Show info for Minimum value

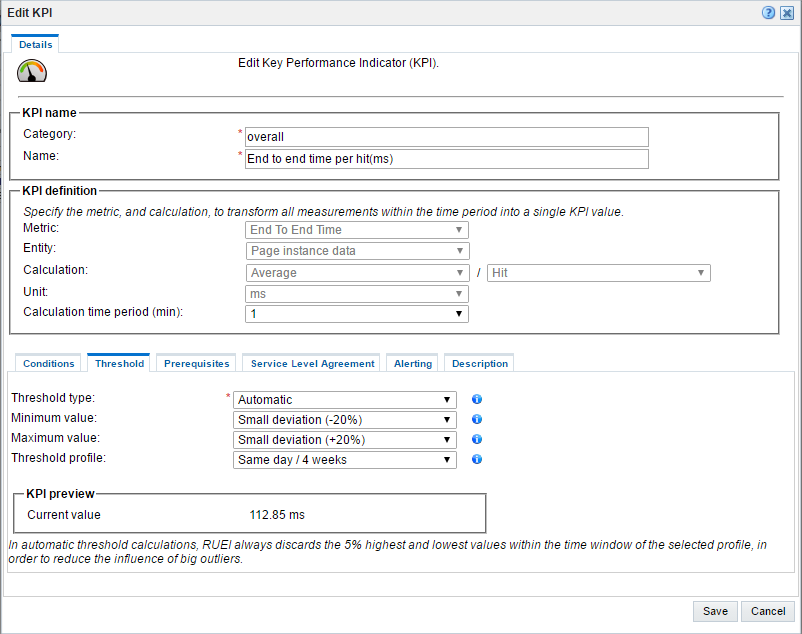(x=477, y=419)
